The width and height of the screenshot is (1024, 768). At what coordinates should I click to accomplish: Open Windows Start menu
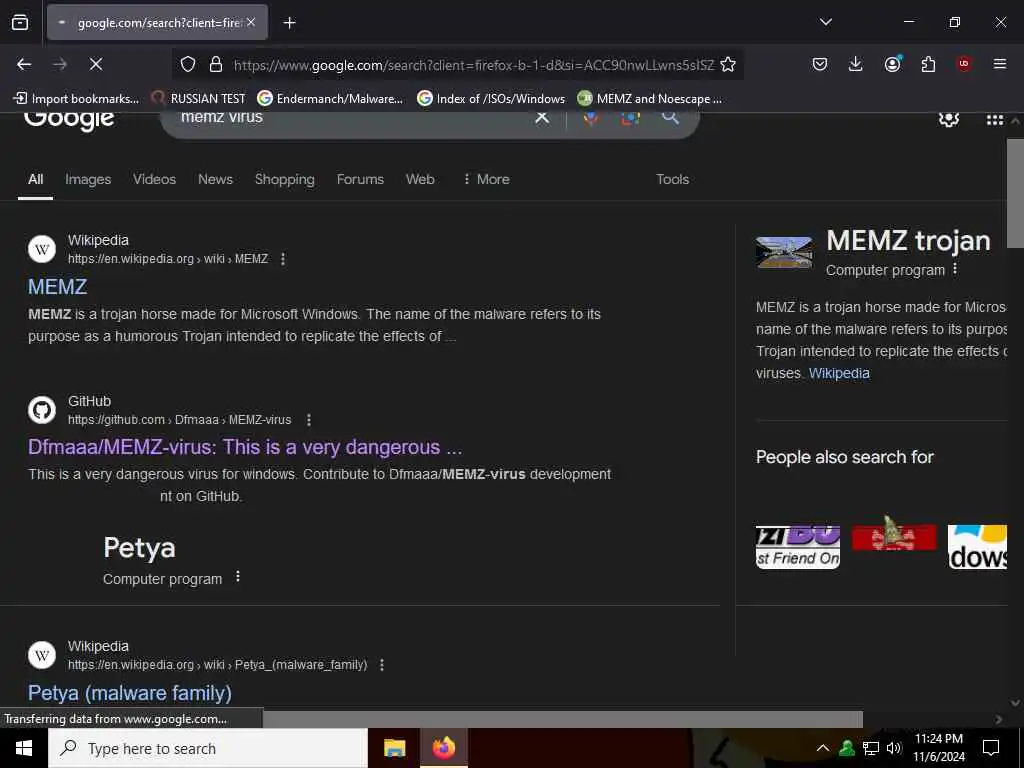pyautogui.click(x=24, y=748)
